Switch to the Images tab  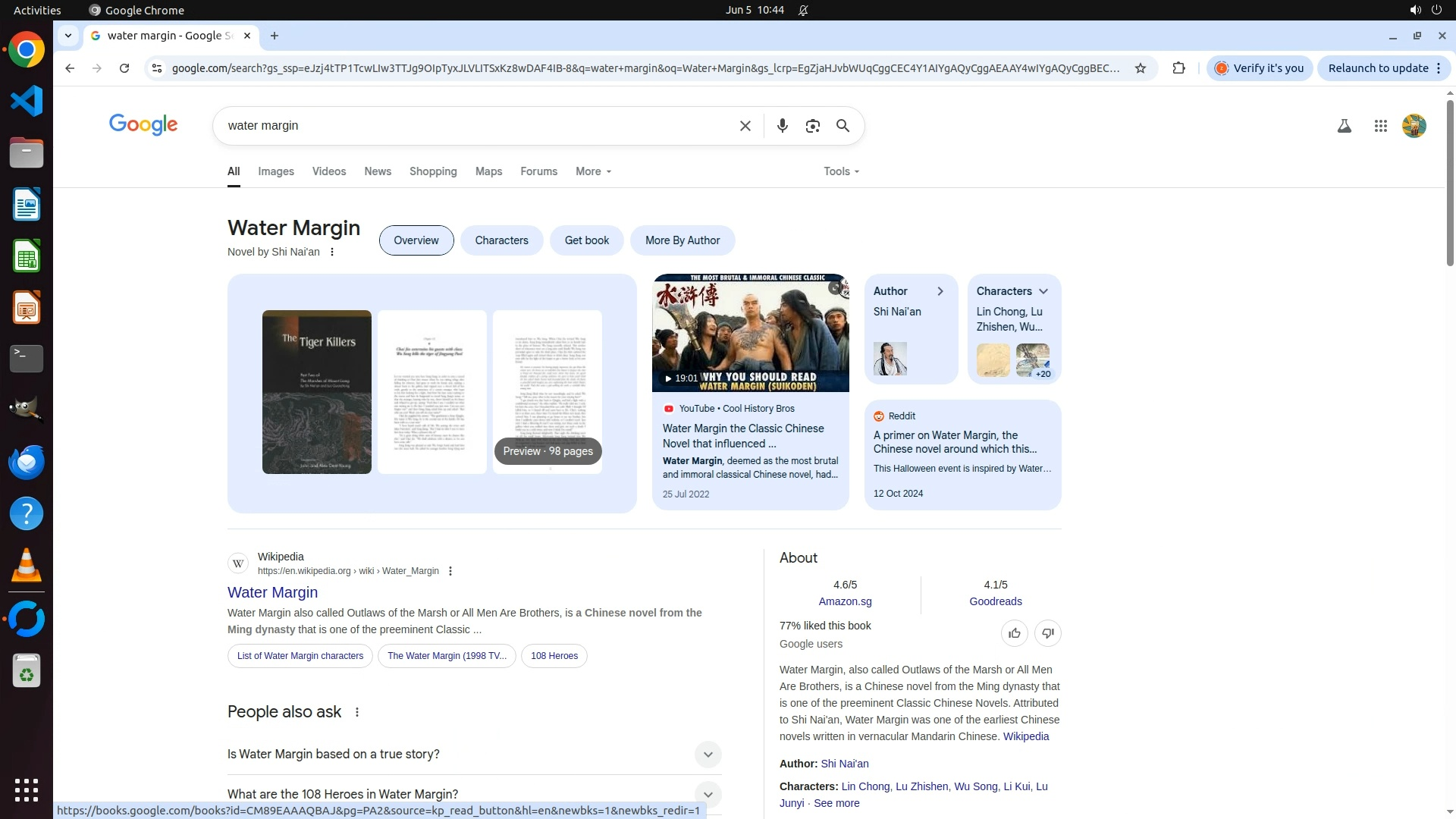coord(276,171)
